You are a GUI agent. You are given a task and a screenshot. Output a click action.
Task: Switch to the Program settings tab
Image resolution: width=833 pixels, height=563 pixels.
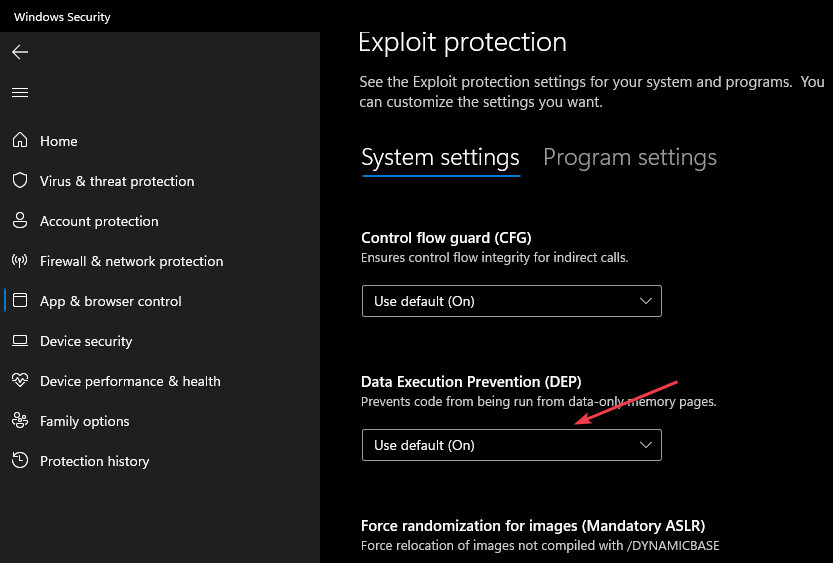tap(630, 158)
